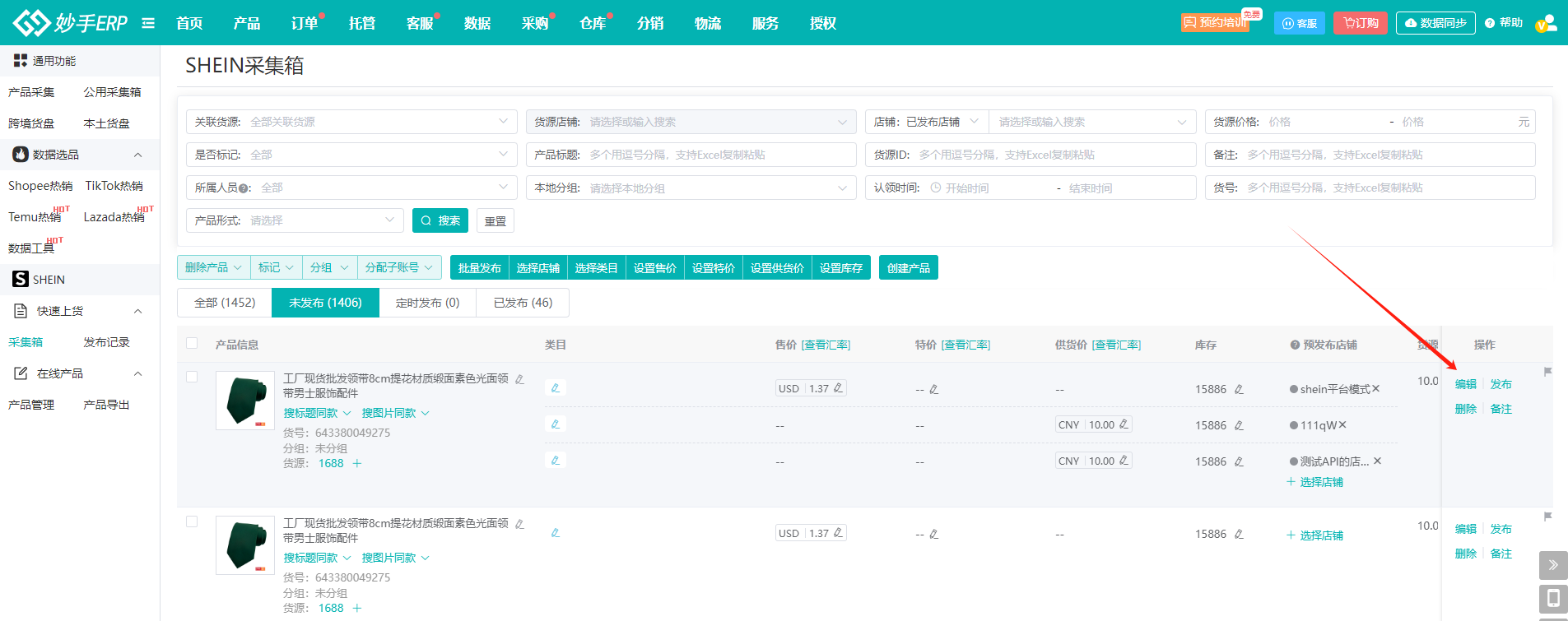Open the 所属人员 dropdown
Screen dimensions: 1568x621
click(x=351, y=188)
